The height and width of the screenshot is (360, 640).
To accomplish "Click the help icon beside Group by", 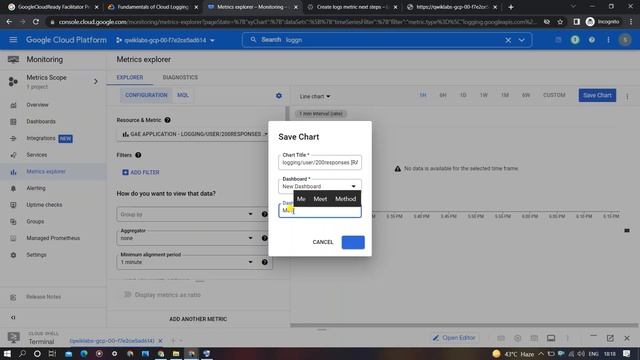I will tap(264, 214).
